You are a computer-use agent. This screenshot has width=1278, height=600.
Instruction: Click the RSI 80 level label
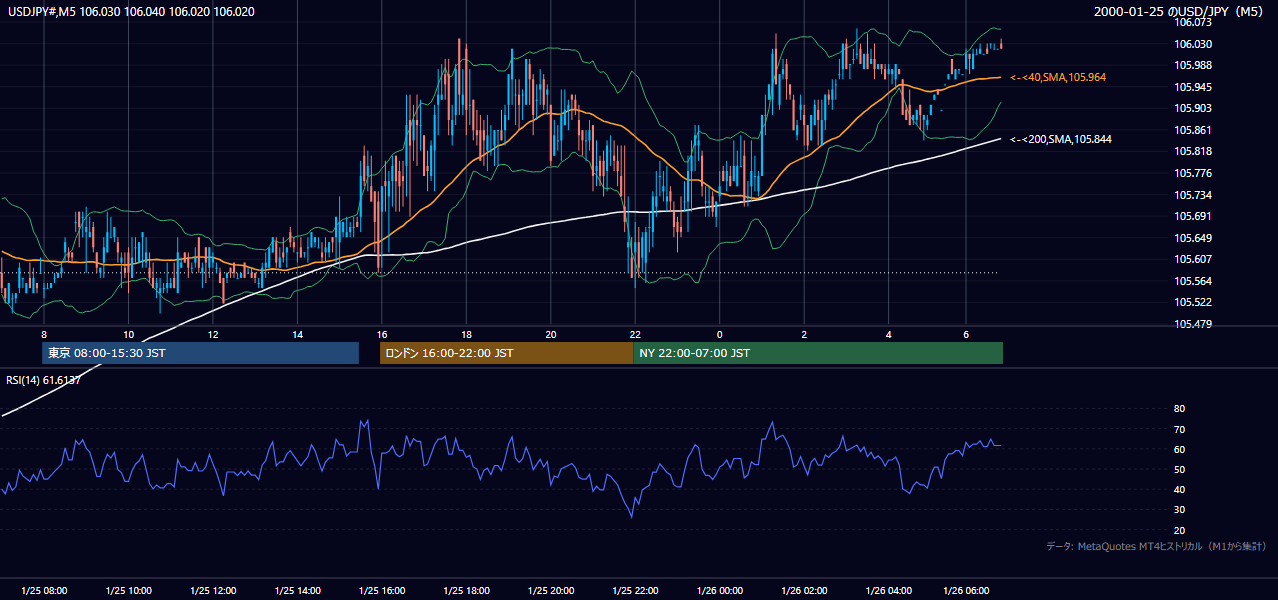tap(1179, 409)
